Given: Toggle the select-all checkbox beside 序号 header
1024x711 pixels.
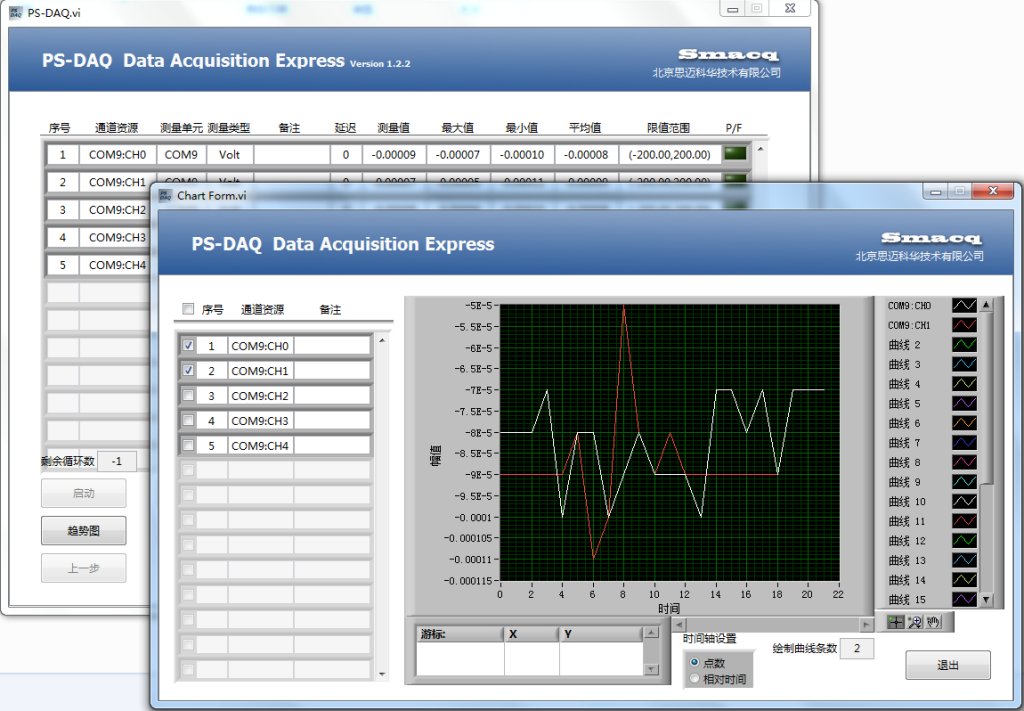Looking at the screenshot, I should pos(188,309).
